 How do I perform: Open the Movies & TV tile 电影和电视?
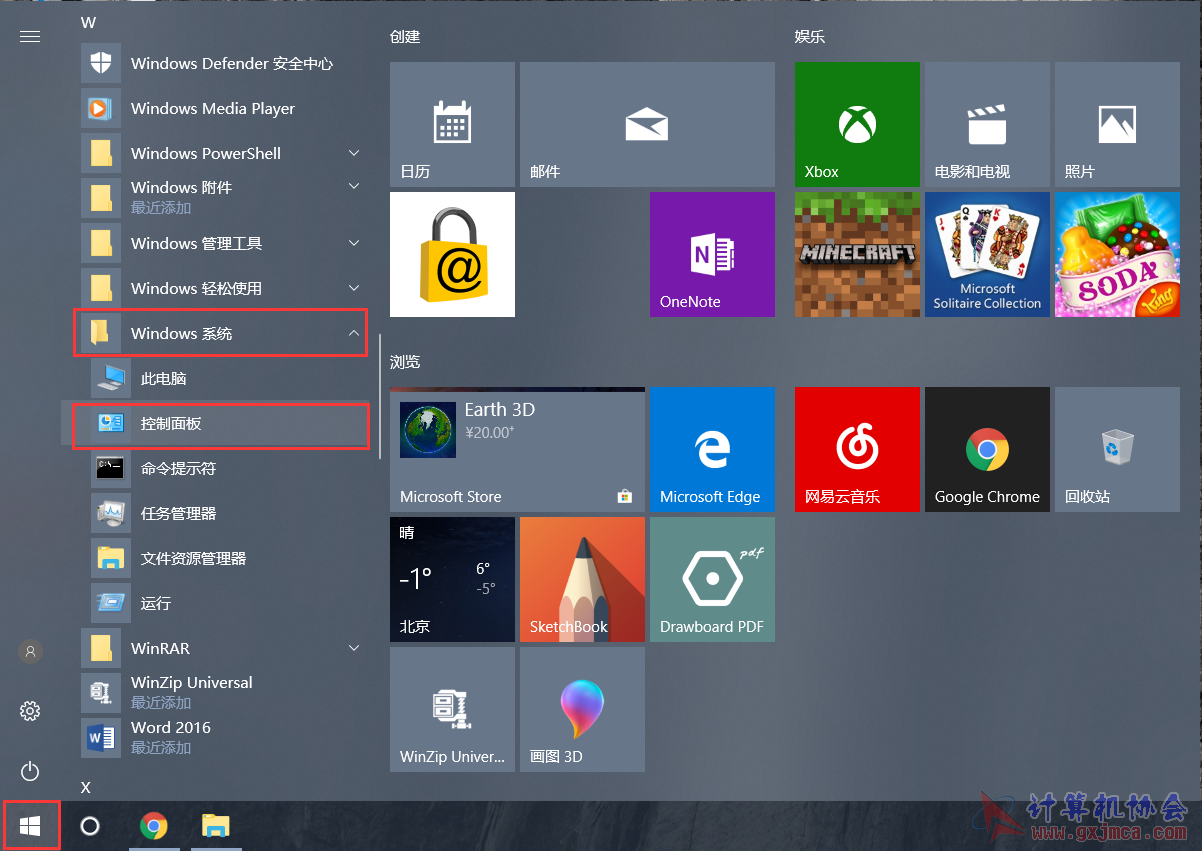click(x=987, y=124)
